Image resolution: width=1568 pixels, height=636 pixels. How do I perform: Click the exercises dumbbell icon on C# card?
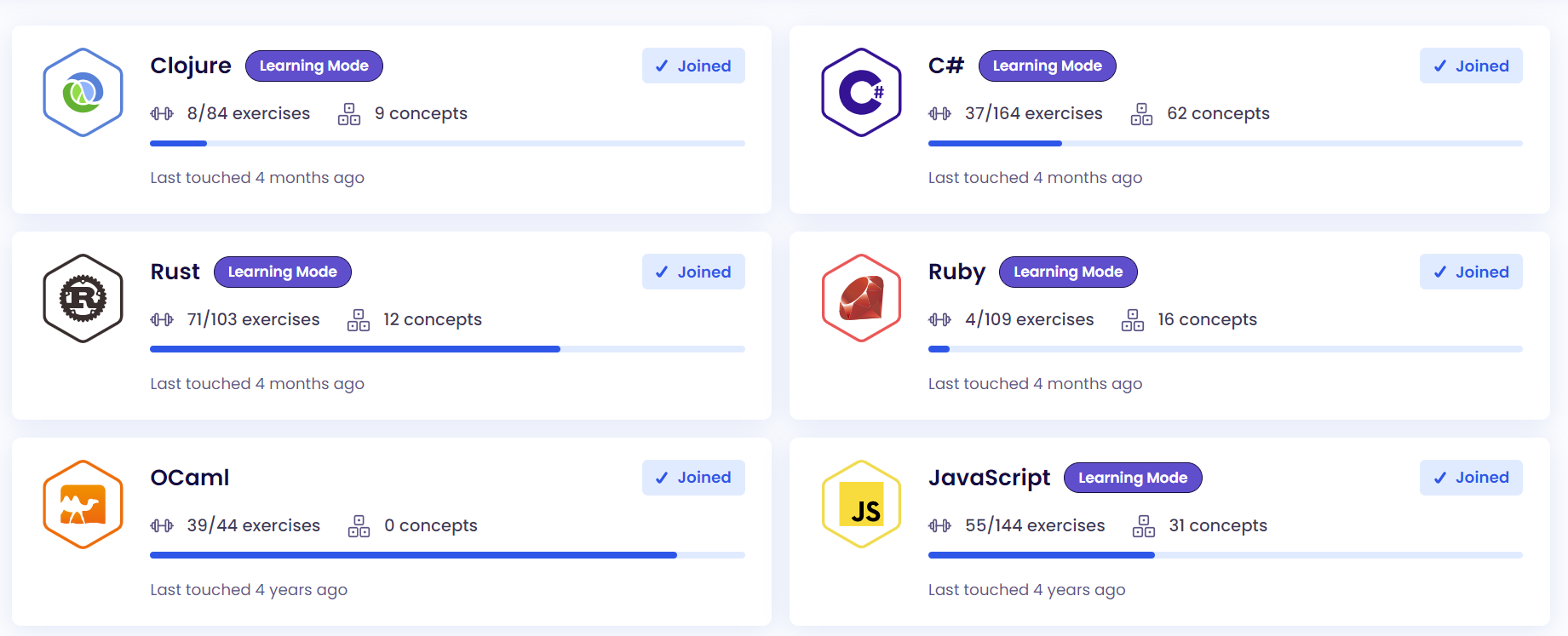tap(939, 113)
